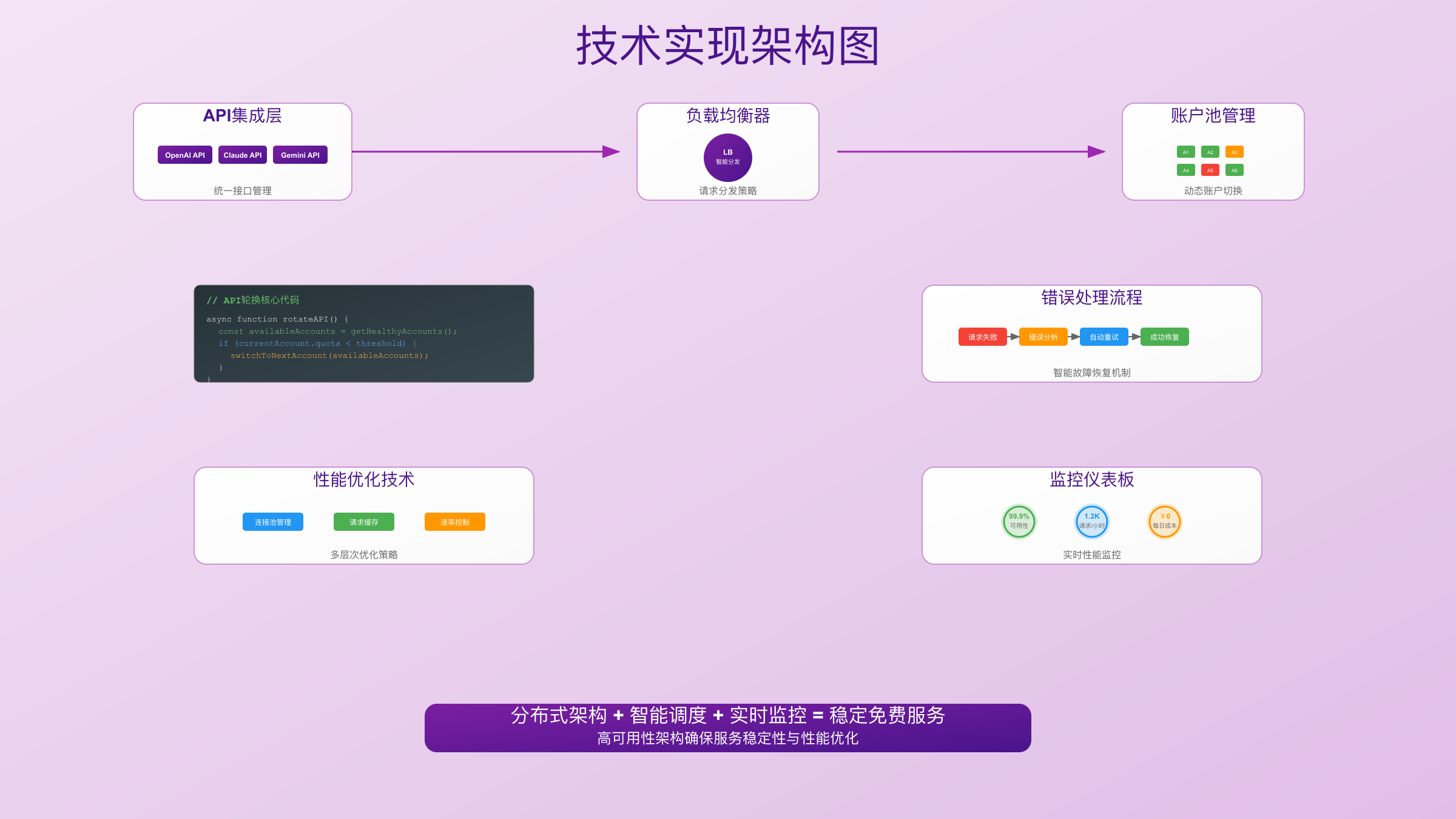This screenshot has width=1456, height=819.
Task: Click the 性能优化技术 heading
Action: pos(364,479)
